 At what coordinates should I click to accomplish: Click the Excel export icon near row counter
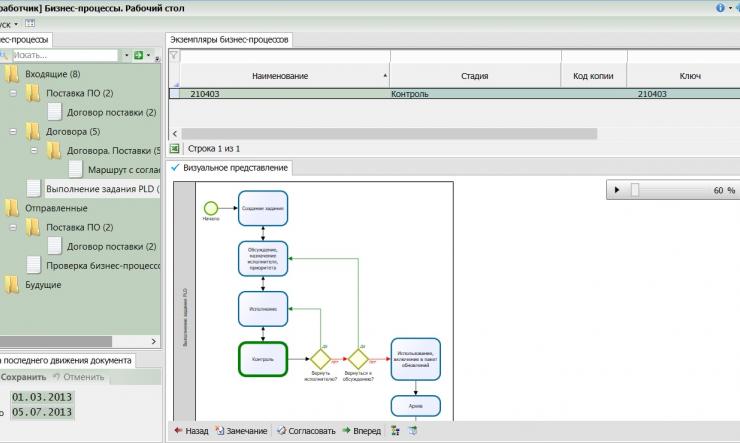pos(176,148)
